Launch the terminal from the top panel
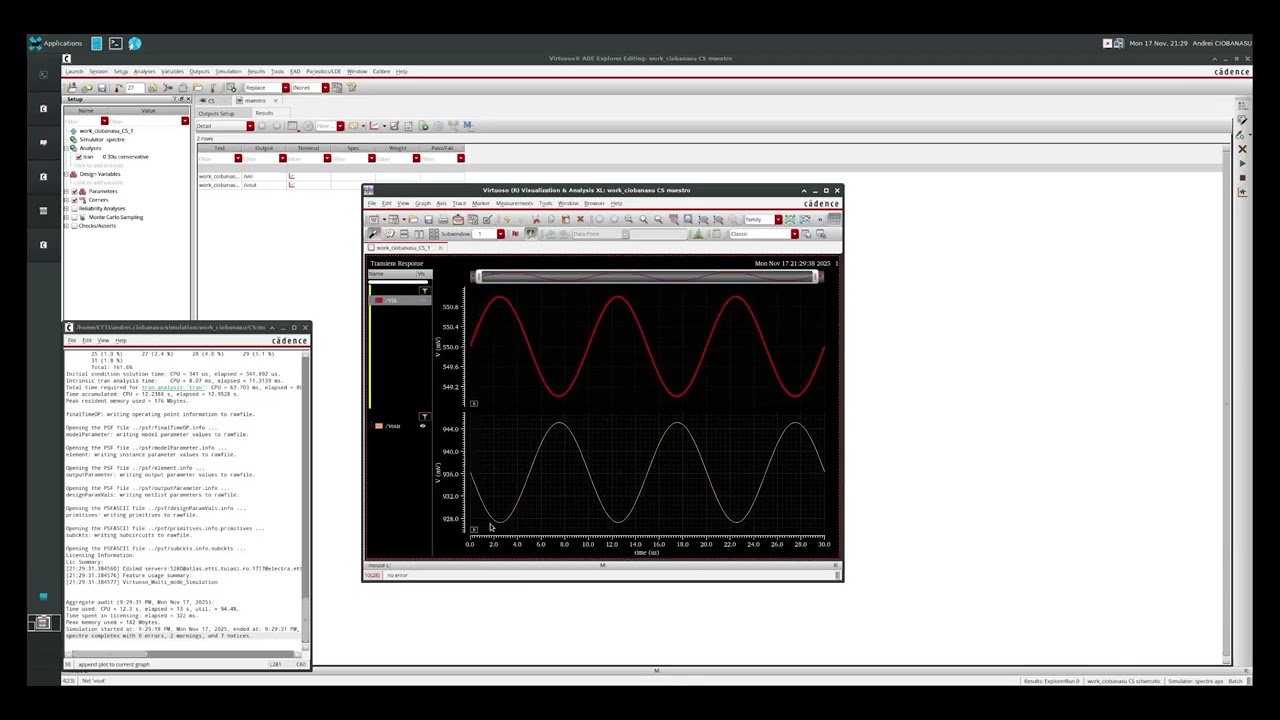1280x720 pixels. (115, 43)
